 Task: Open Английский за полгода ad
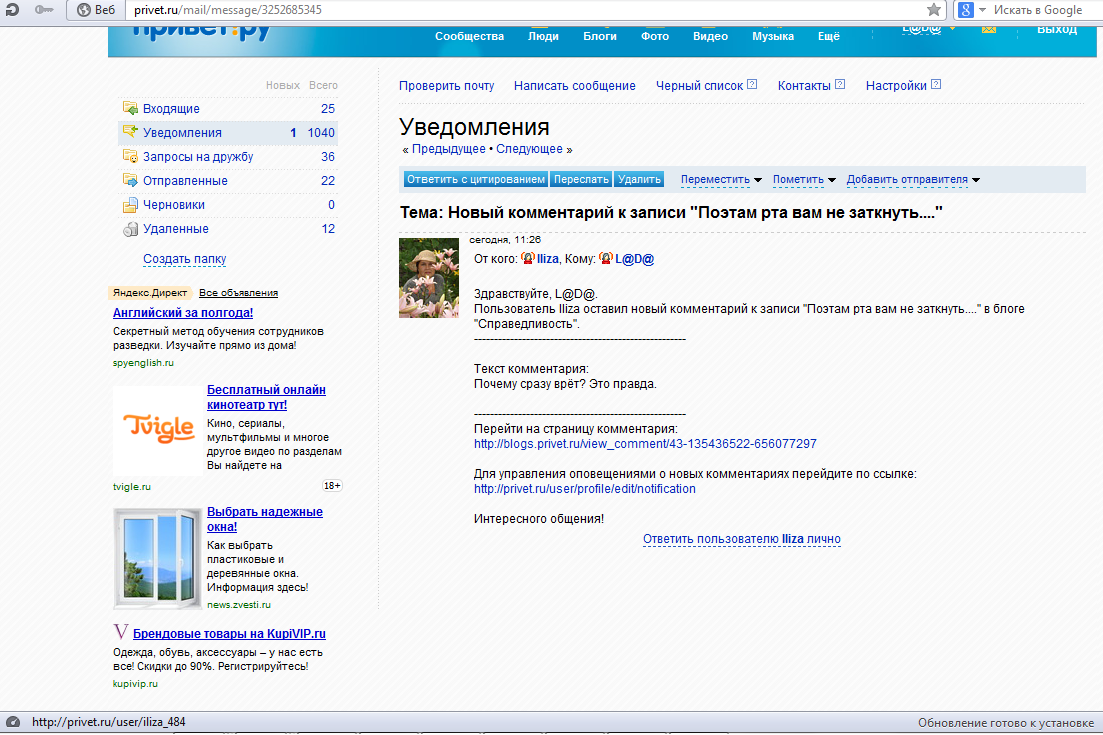tap(183, 312)
